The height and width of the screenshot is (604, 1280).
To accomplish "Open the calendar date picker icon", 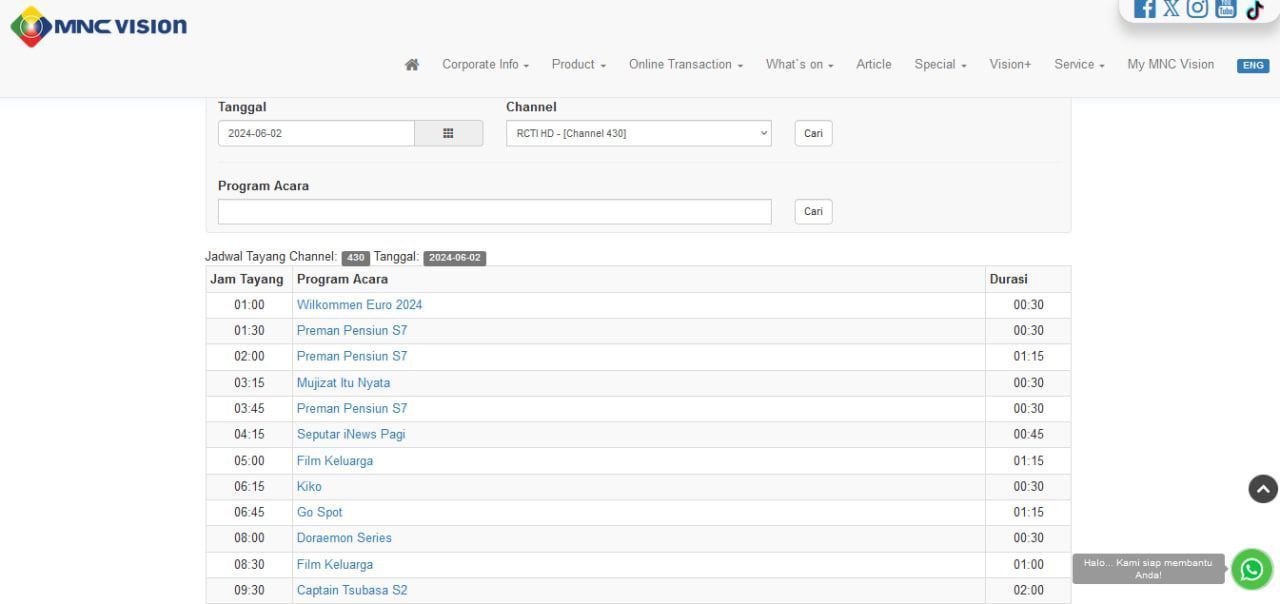I will [x=448, y=133].
